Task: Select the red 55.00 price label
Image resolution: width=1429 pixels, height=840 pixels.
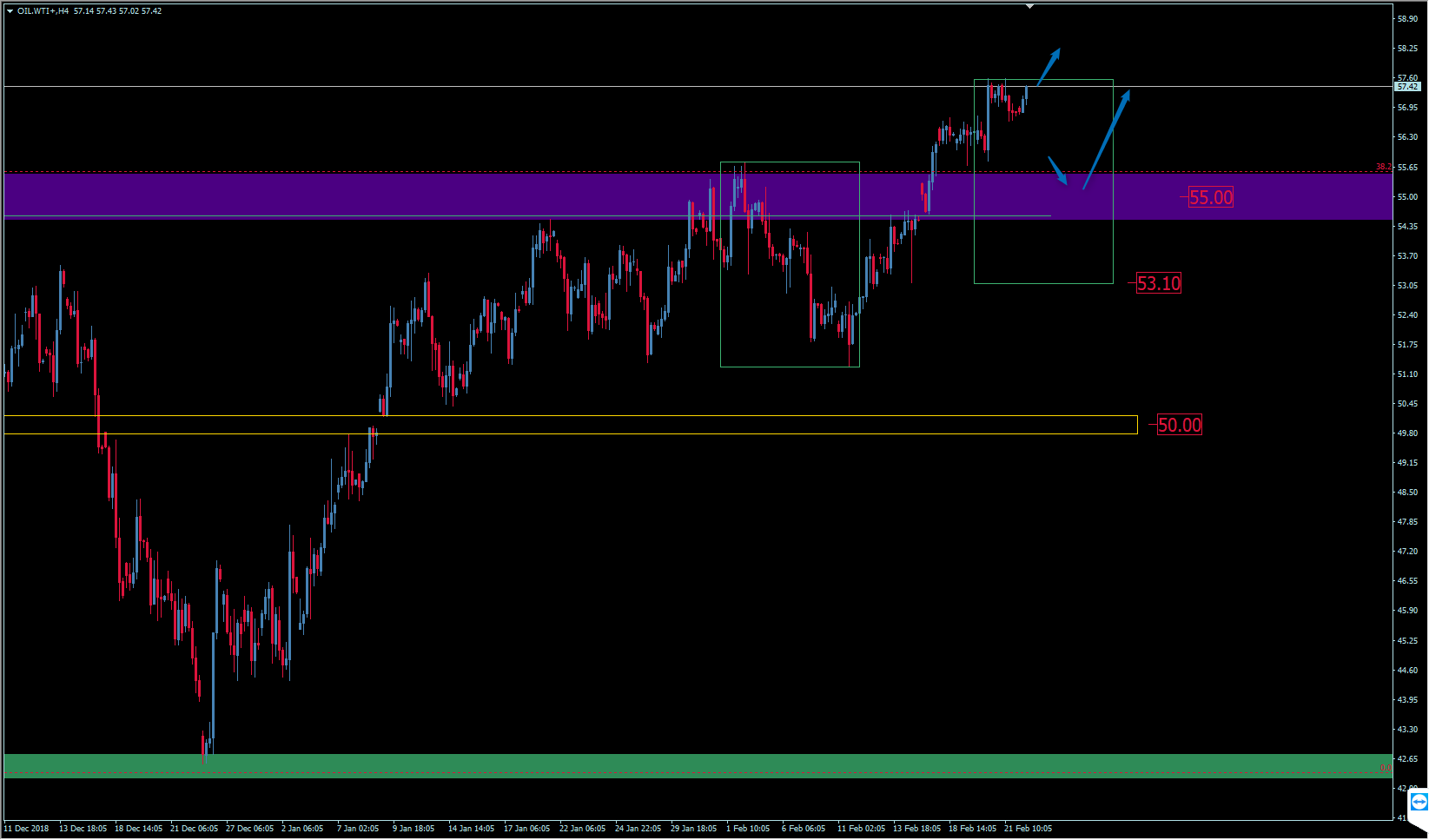Action: (x=1210, y=198)
